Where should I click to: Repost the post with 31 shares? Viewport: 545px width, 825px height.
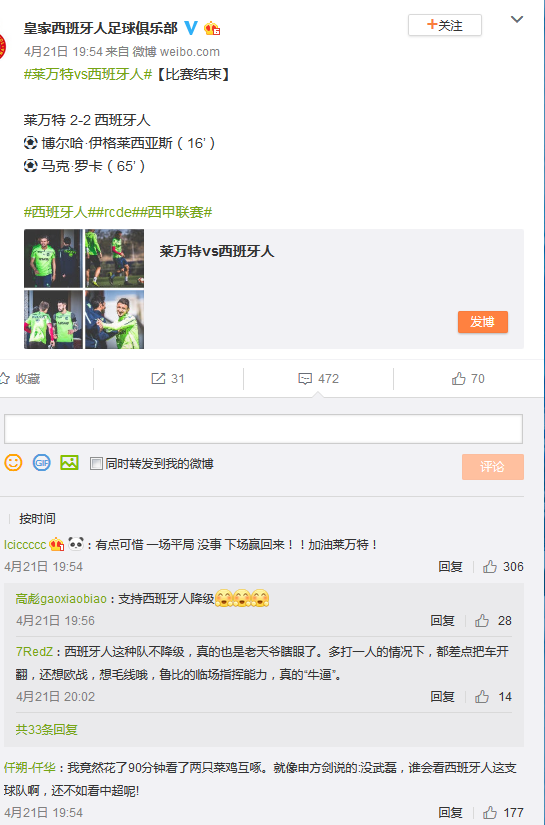coord(168,379)
